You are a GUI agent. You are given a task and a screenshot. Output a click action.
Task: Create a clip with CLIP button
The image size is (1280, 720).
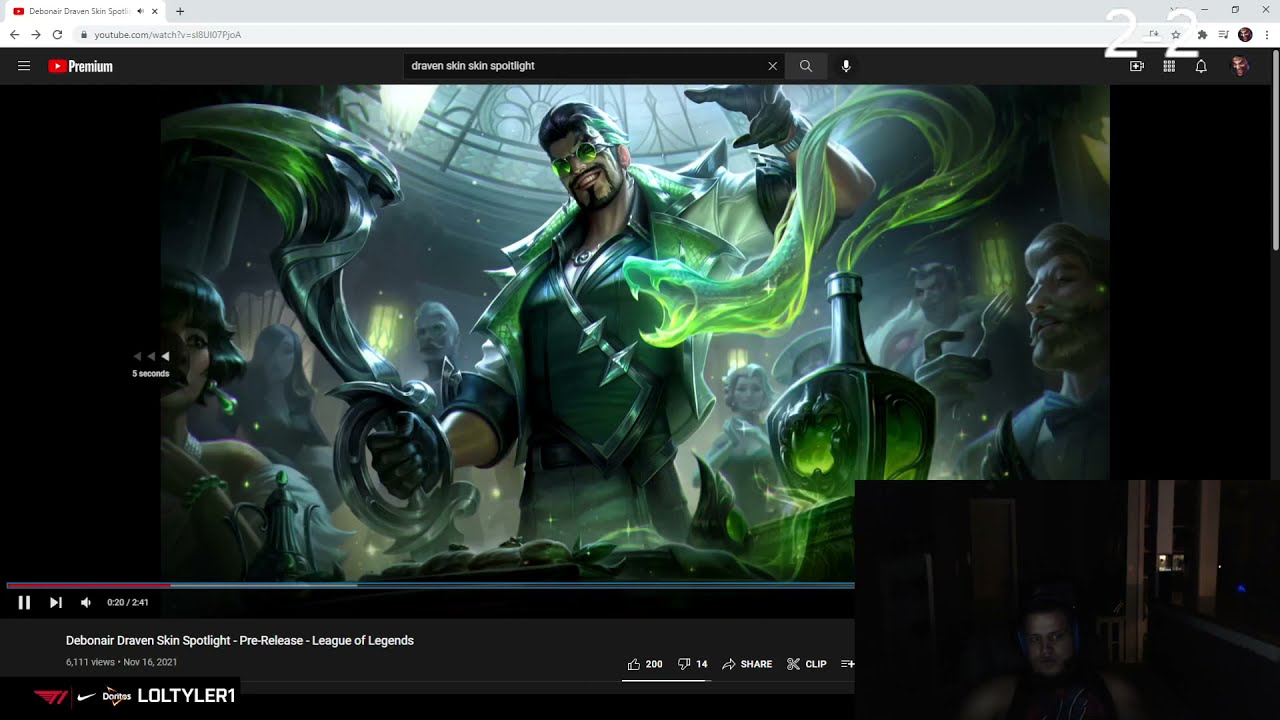click(806, 664)
